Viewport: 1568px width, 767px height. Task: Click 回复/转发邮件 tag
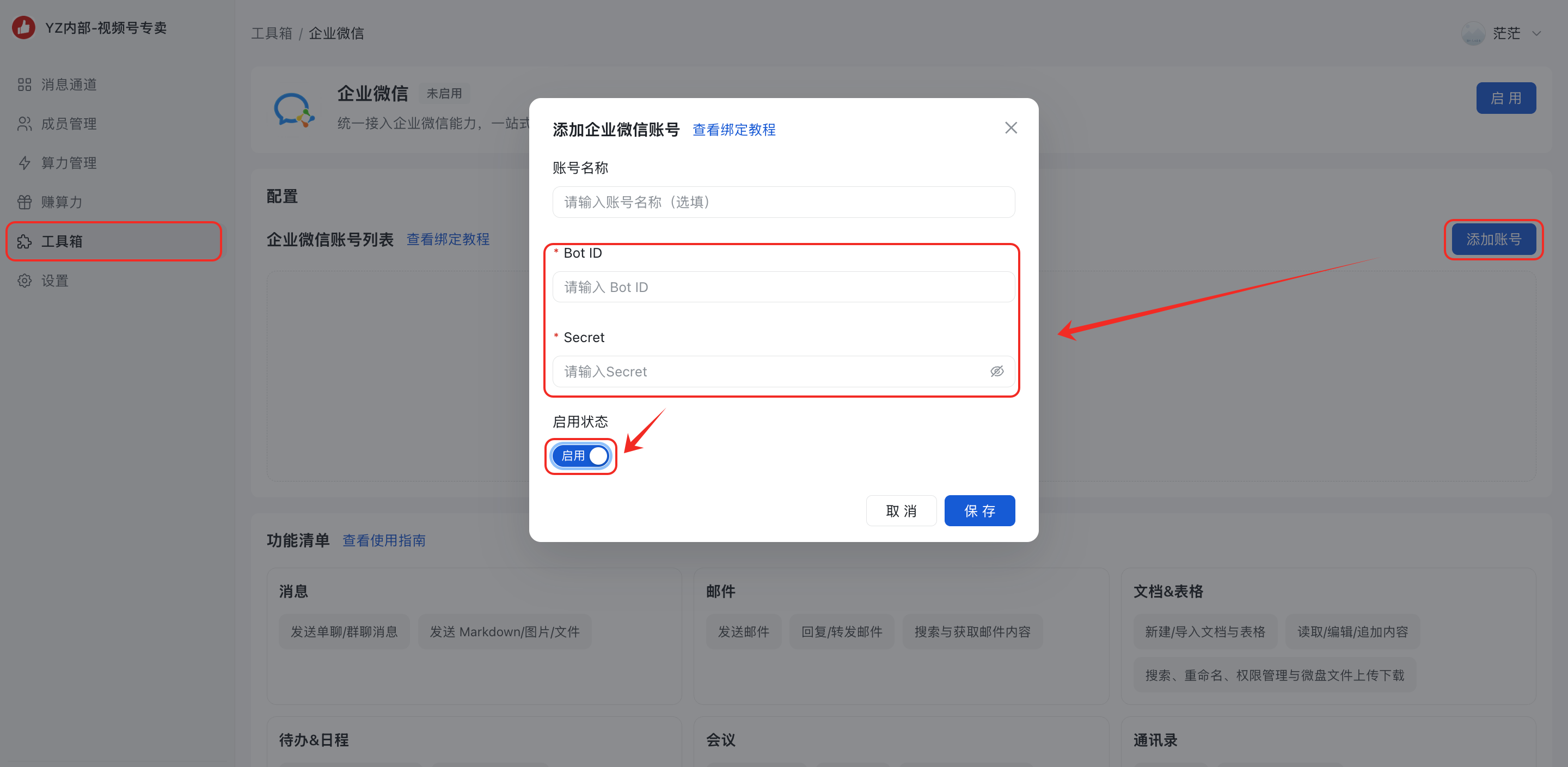pos(841,632)
